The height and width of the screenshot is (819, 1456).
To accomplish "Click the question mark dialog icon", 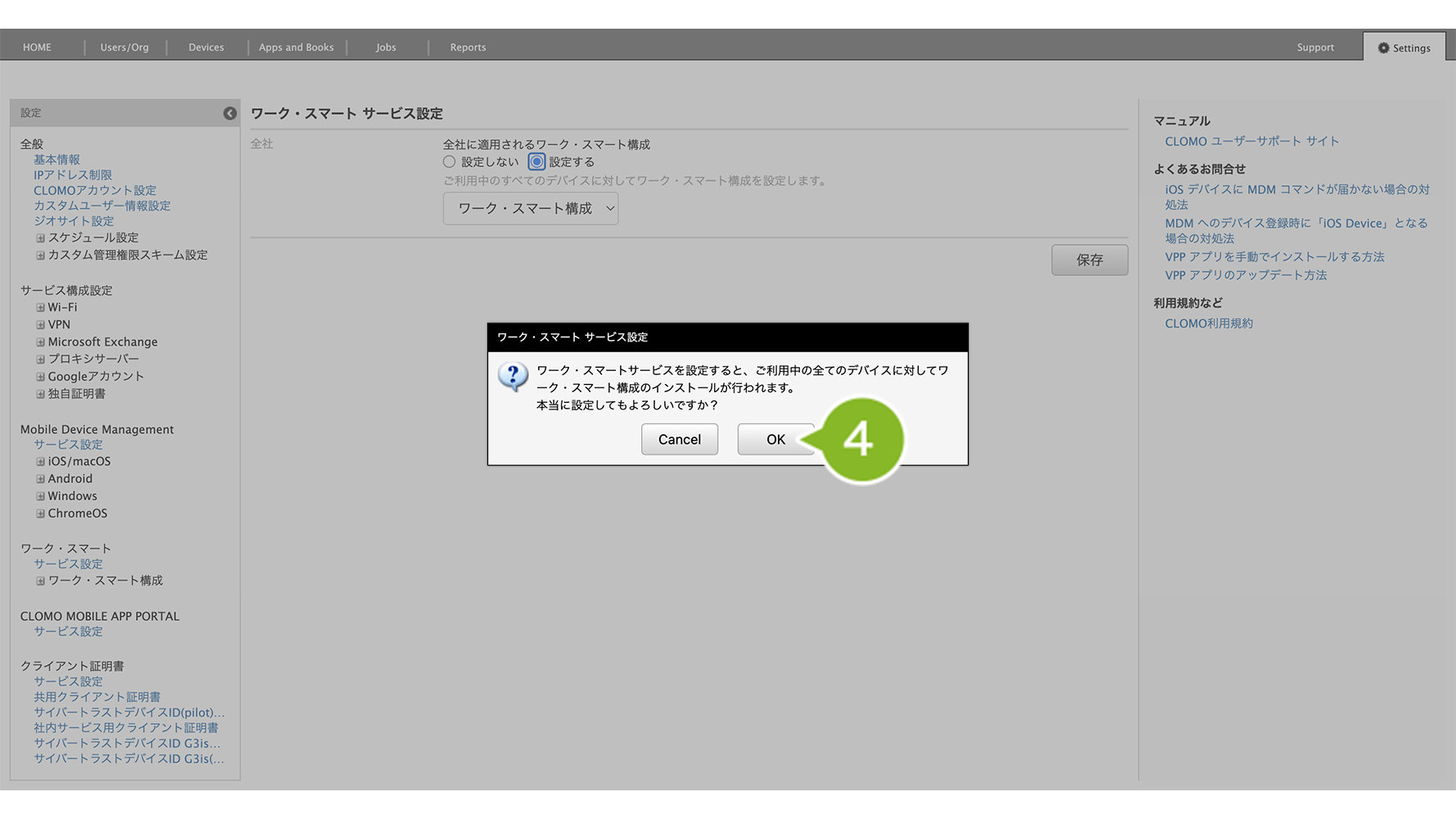I will [513, 376].
